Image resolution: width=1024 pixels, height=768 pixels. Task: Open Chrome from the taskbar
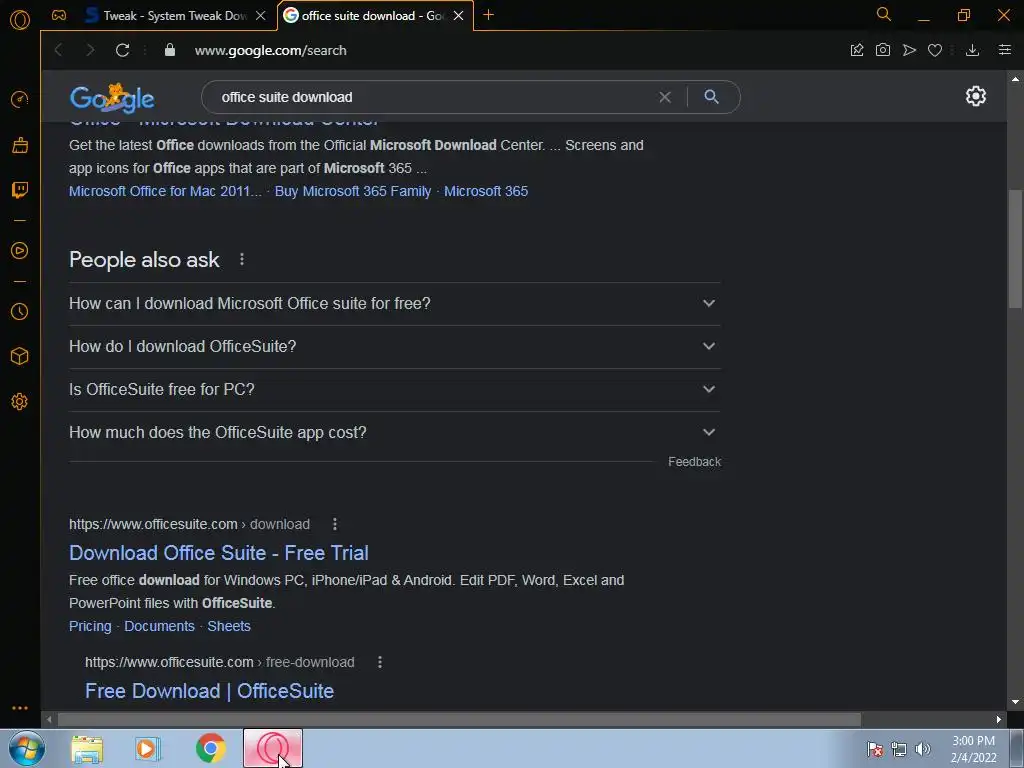(x=210, y=748)
